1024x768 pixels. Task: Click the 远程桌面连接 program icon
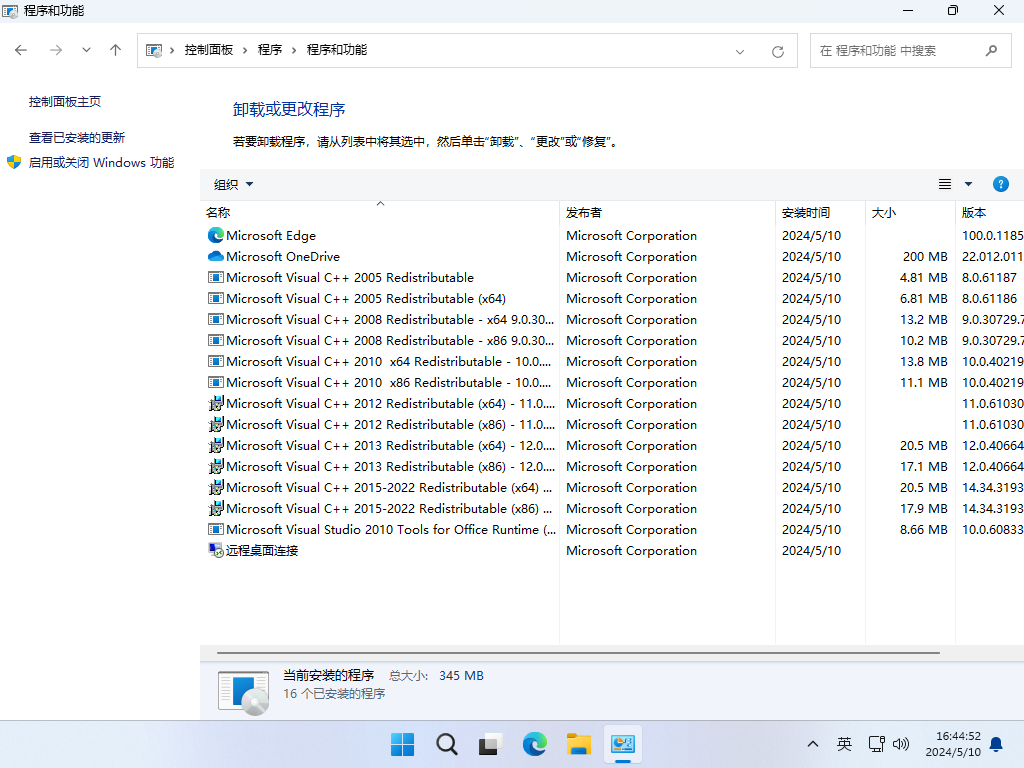click(215, 551)
